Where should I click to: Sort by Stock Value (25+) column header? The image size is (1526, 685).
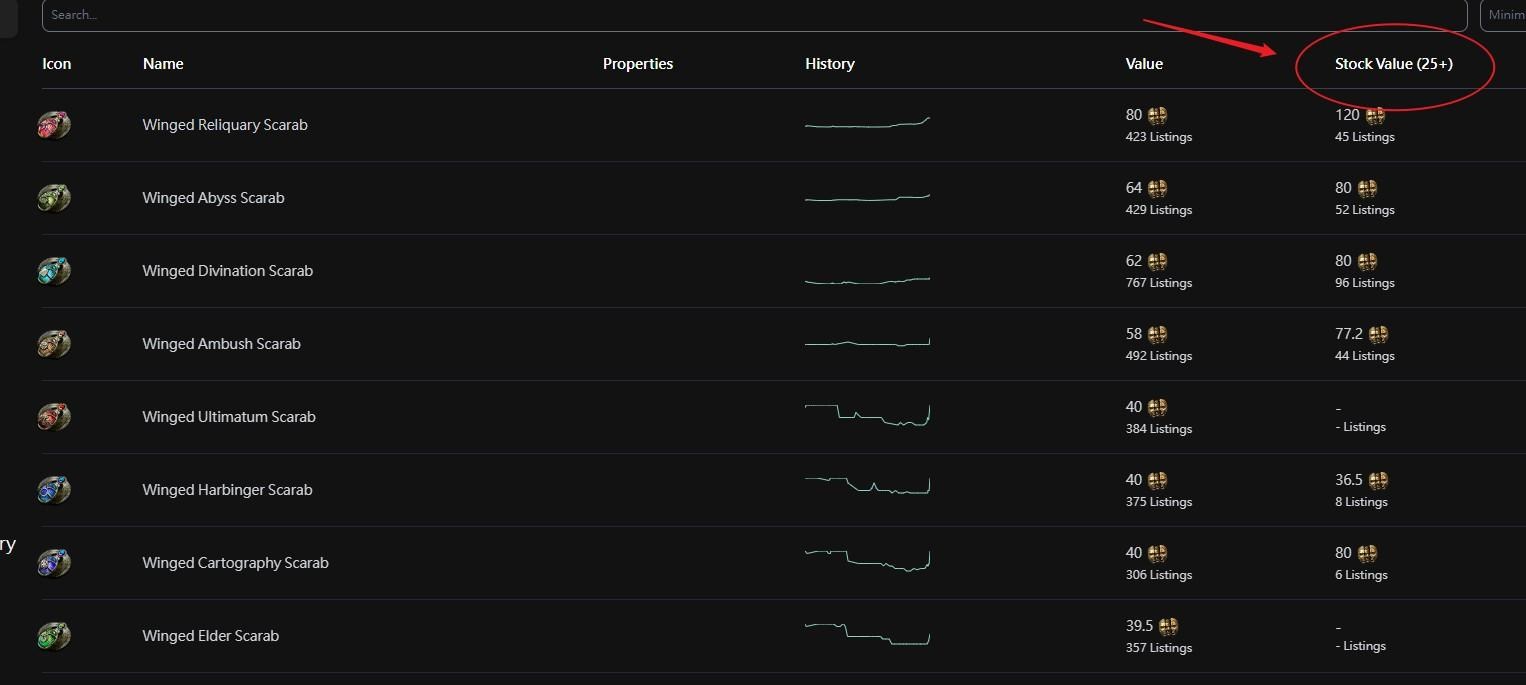click(x=1393, y=64)
